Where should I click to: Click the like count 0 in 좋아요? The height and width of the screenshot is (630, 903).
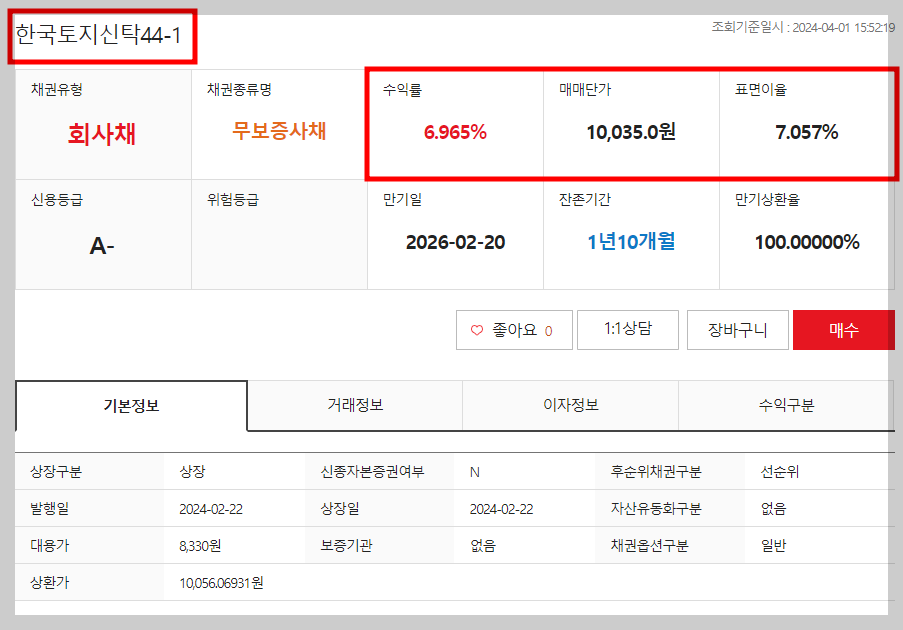pyautogui.click(x=548, y=331)
